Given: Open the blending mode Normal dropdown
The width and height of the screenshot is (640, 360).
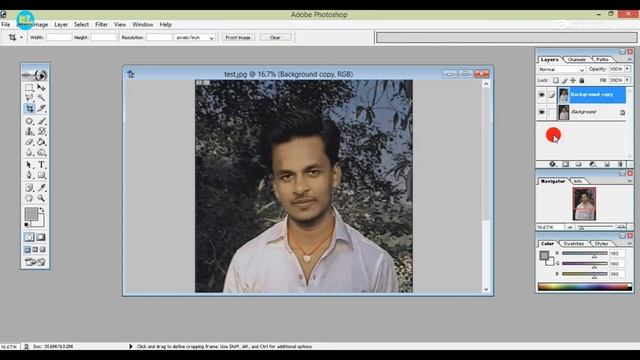Looking at the screenshot, I should (561, 69).
